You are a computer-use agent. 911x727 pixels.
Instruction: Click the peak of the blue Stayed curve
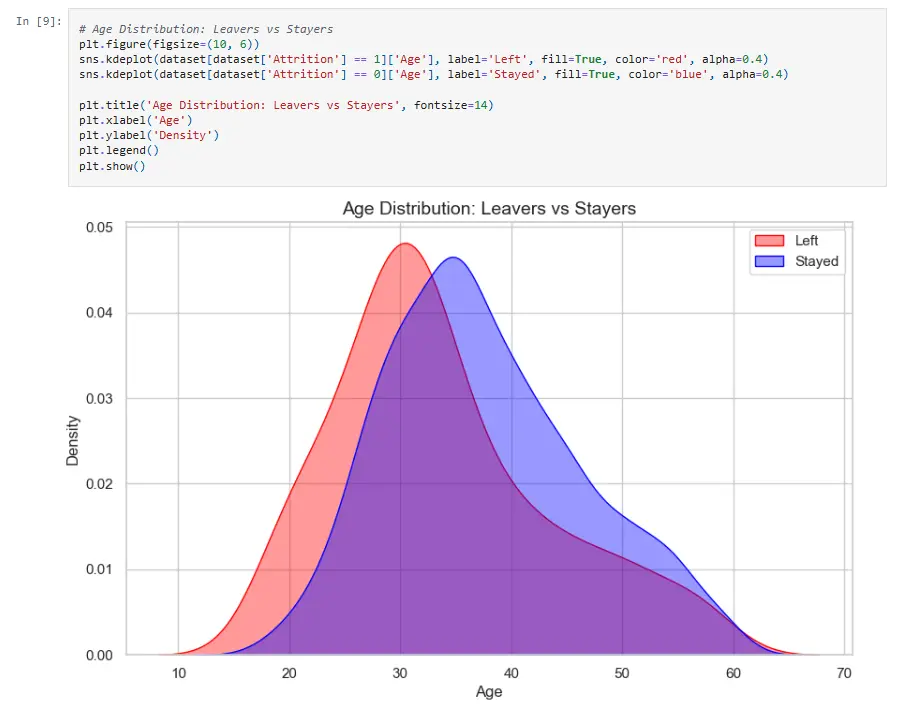pos(453,257)
